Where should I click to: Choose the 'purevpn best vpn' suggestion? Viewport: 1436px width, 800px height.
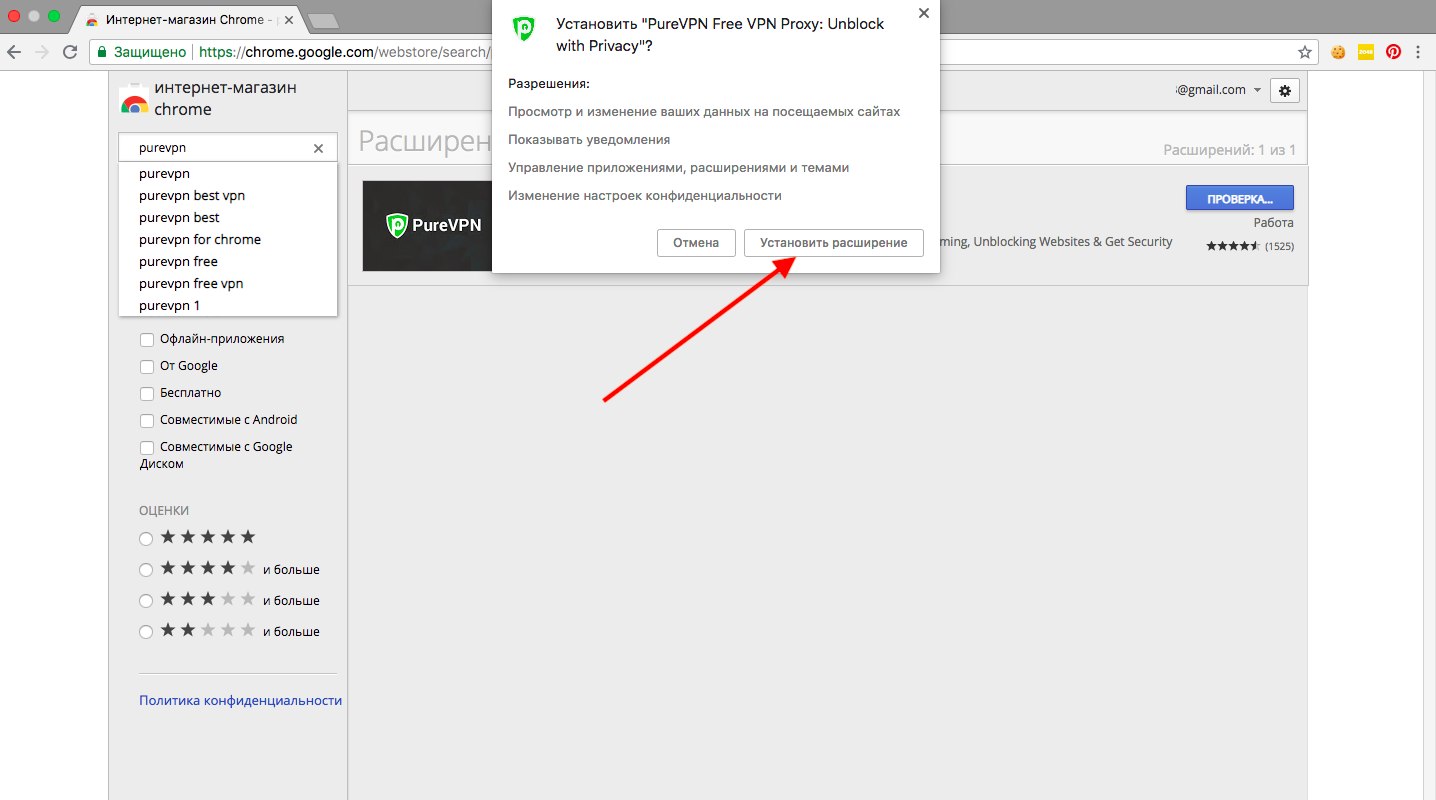228,195
